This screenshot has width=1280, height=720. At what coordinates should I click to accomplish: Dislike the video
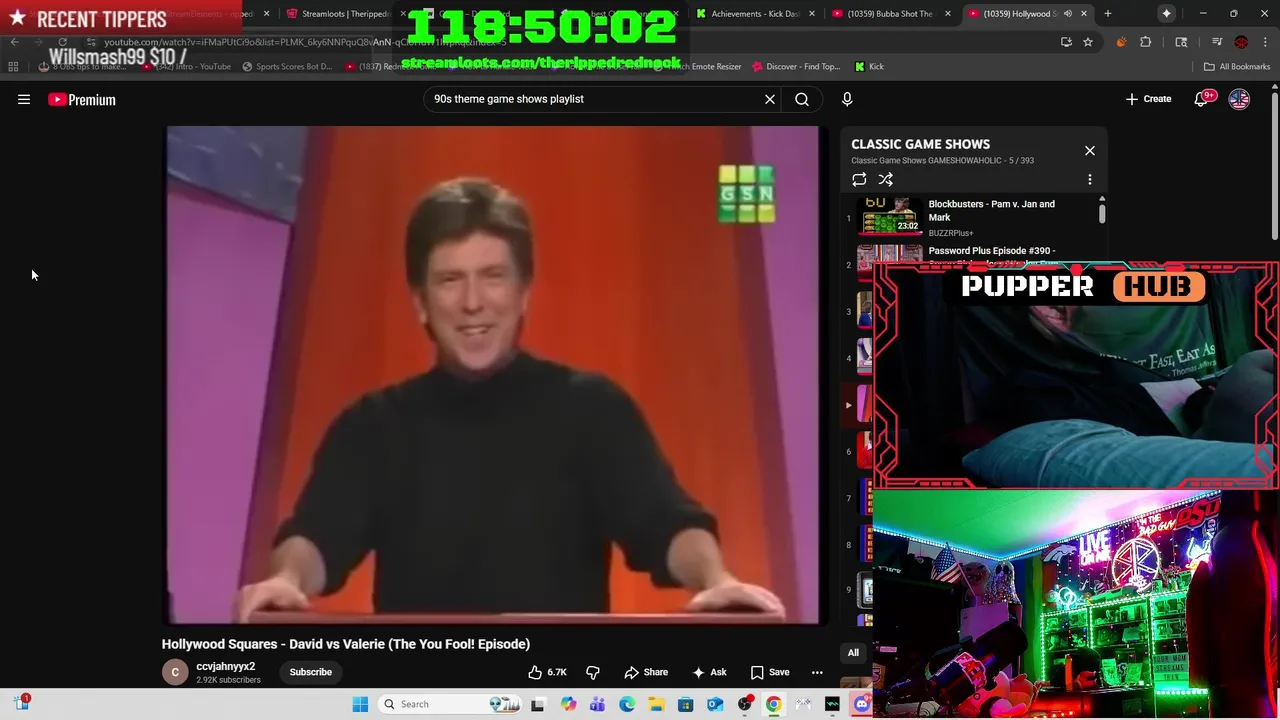click(592, 672)
